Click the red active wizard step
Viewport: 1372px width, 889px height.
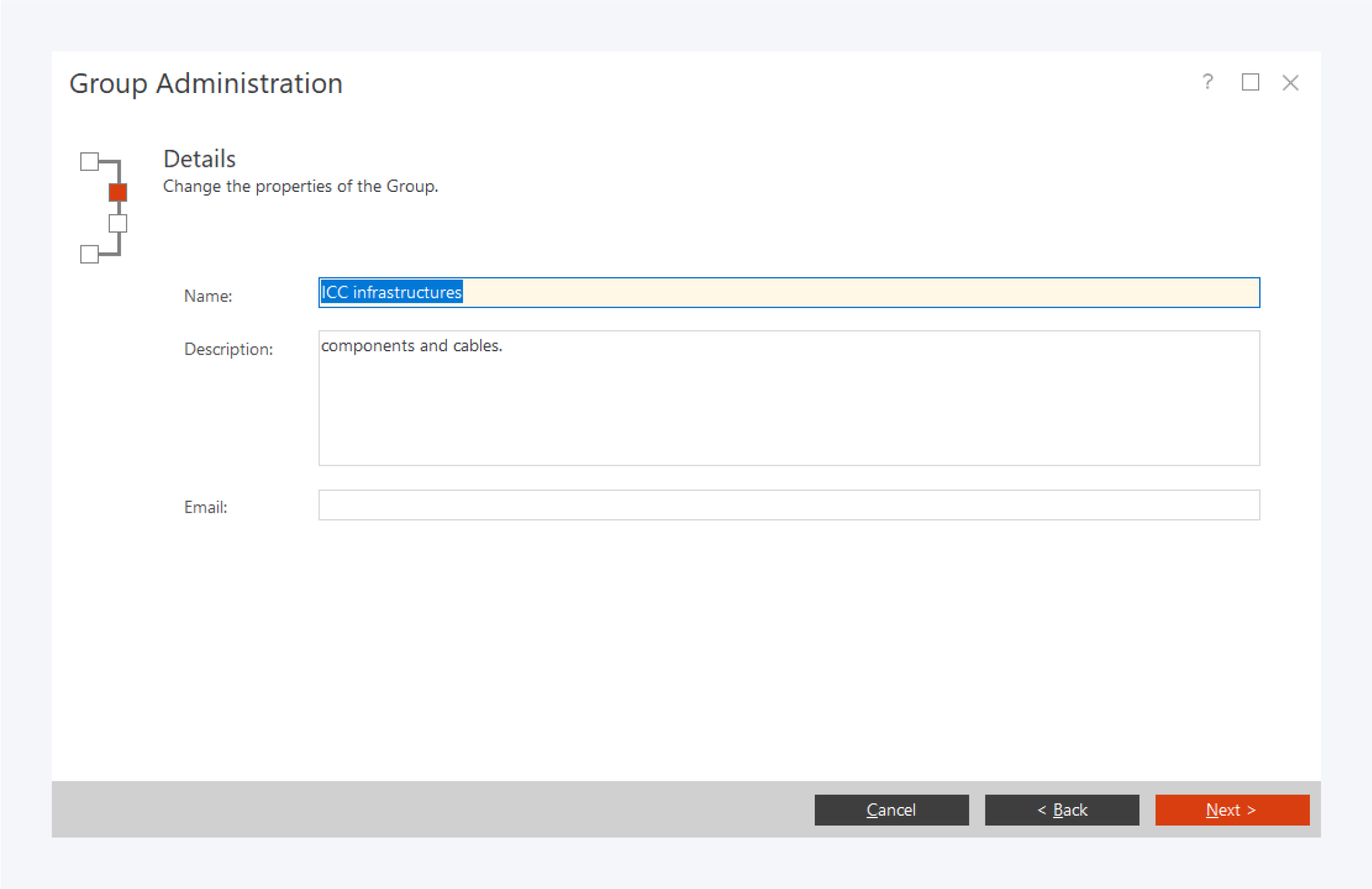[118, 192]
